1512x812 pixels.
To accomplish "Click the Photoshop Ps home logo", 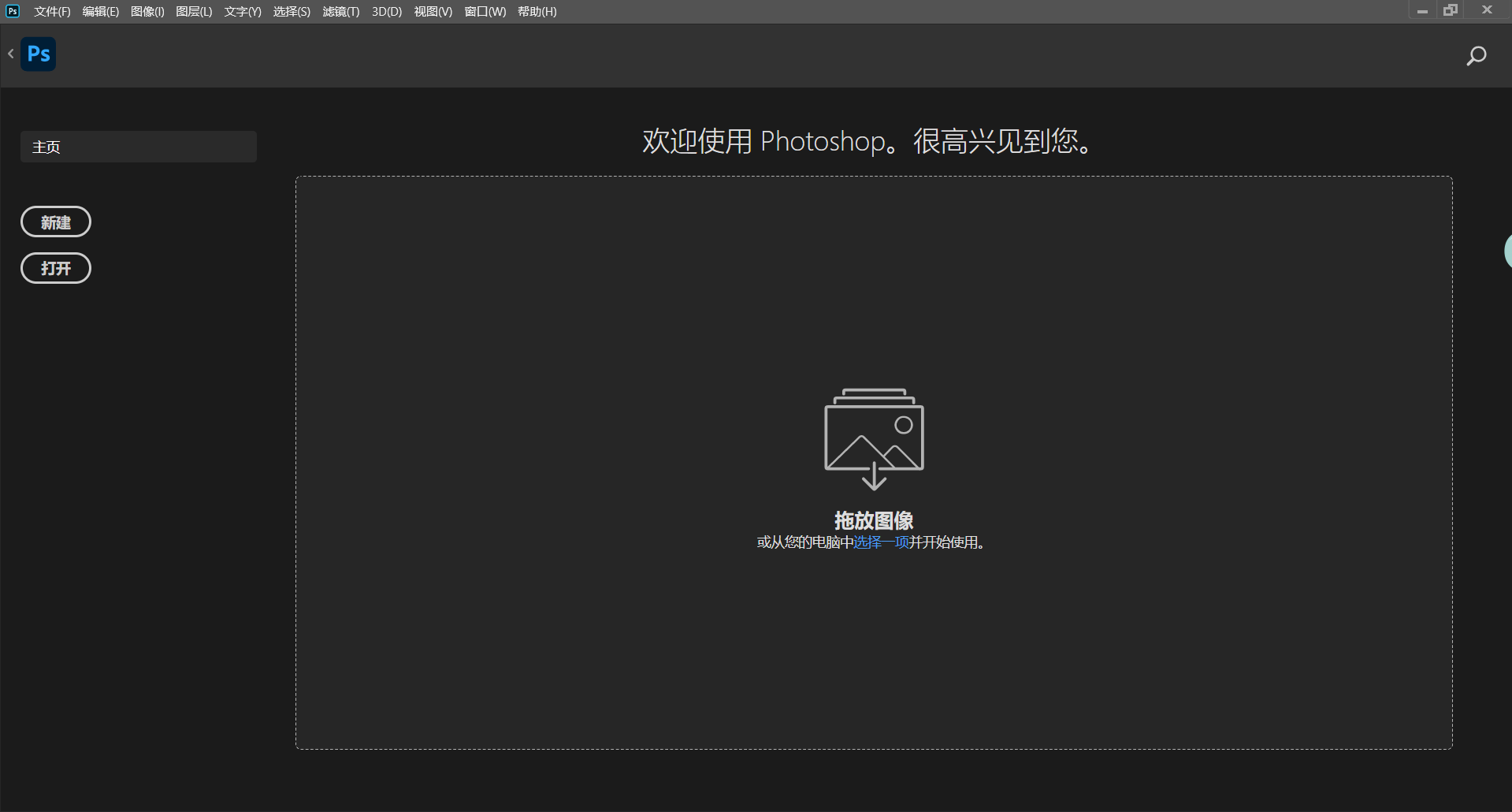I will coord(38,54).
